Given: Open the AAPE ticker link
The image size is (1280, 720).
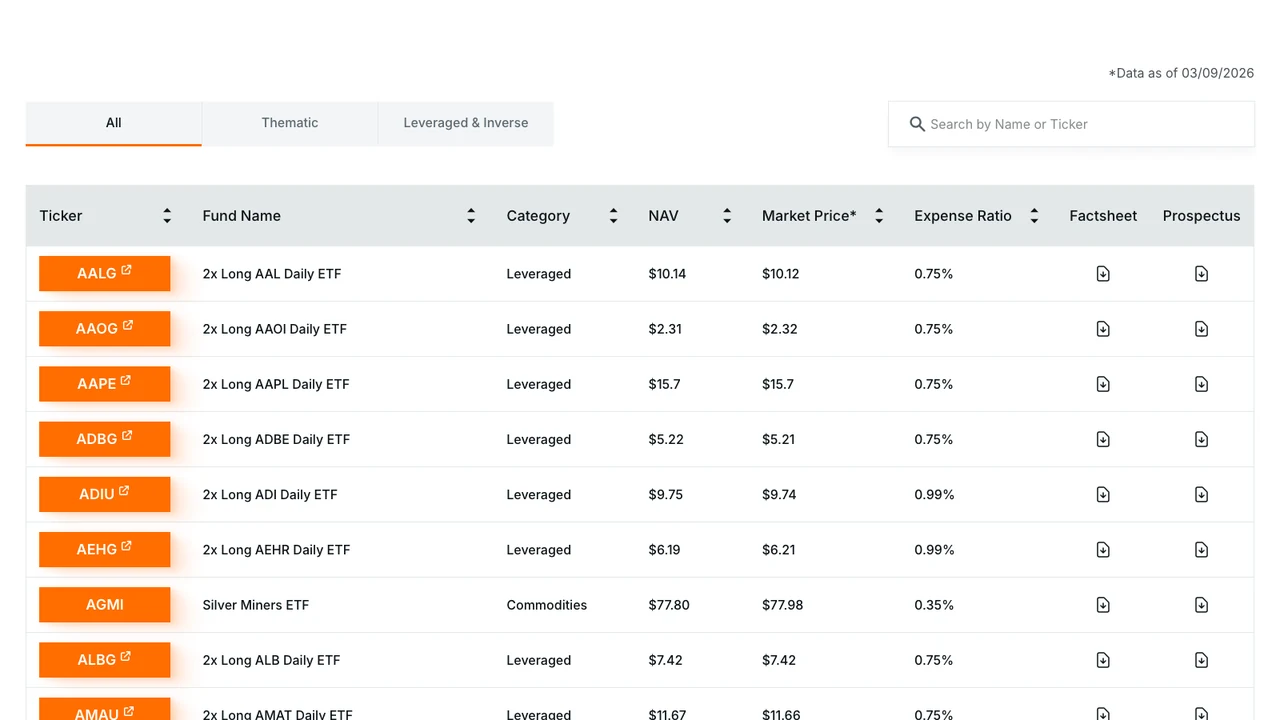Looking at the screenshot, I should point(105,384).
